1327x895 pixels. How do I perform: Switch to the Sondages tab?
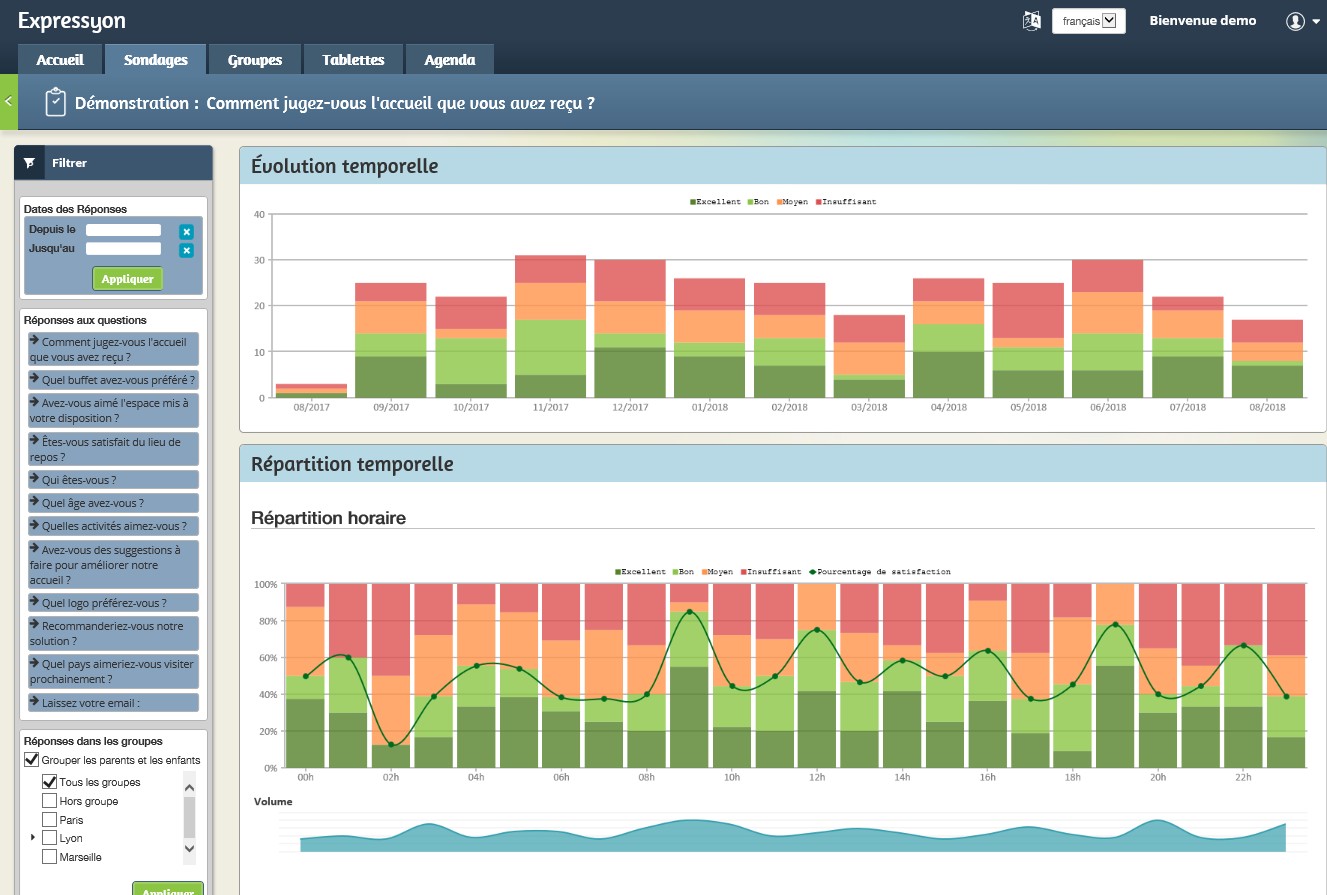[x=156, y=60]
